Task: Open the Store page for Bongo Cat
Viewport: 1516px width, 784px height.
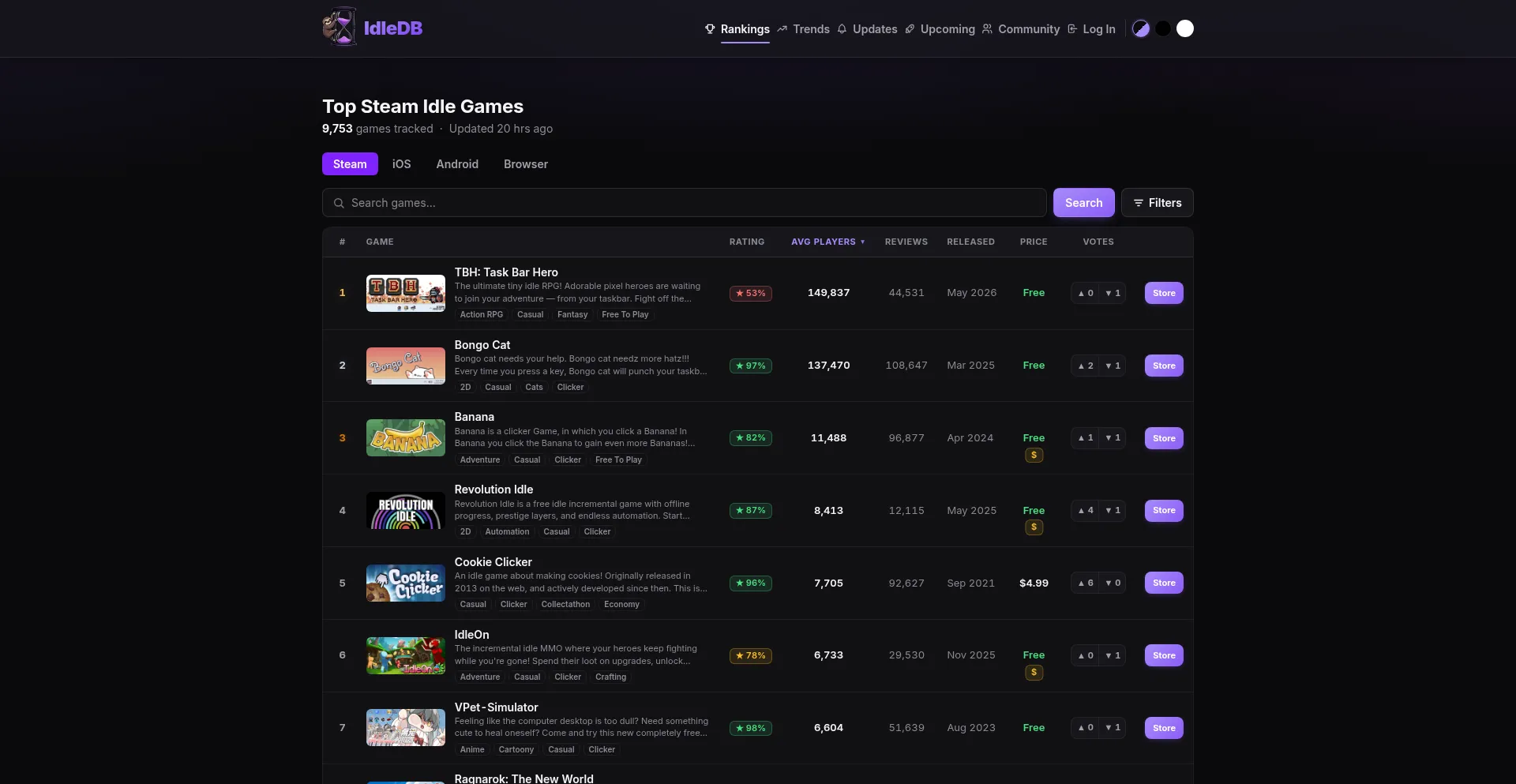Action: 1164,366
